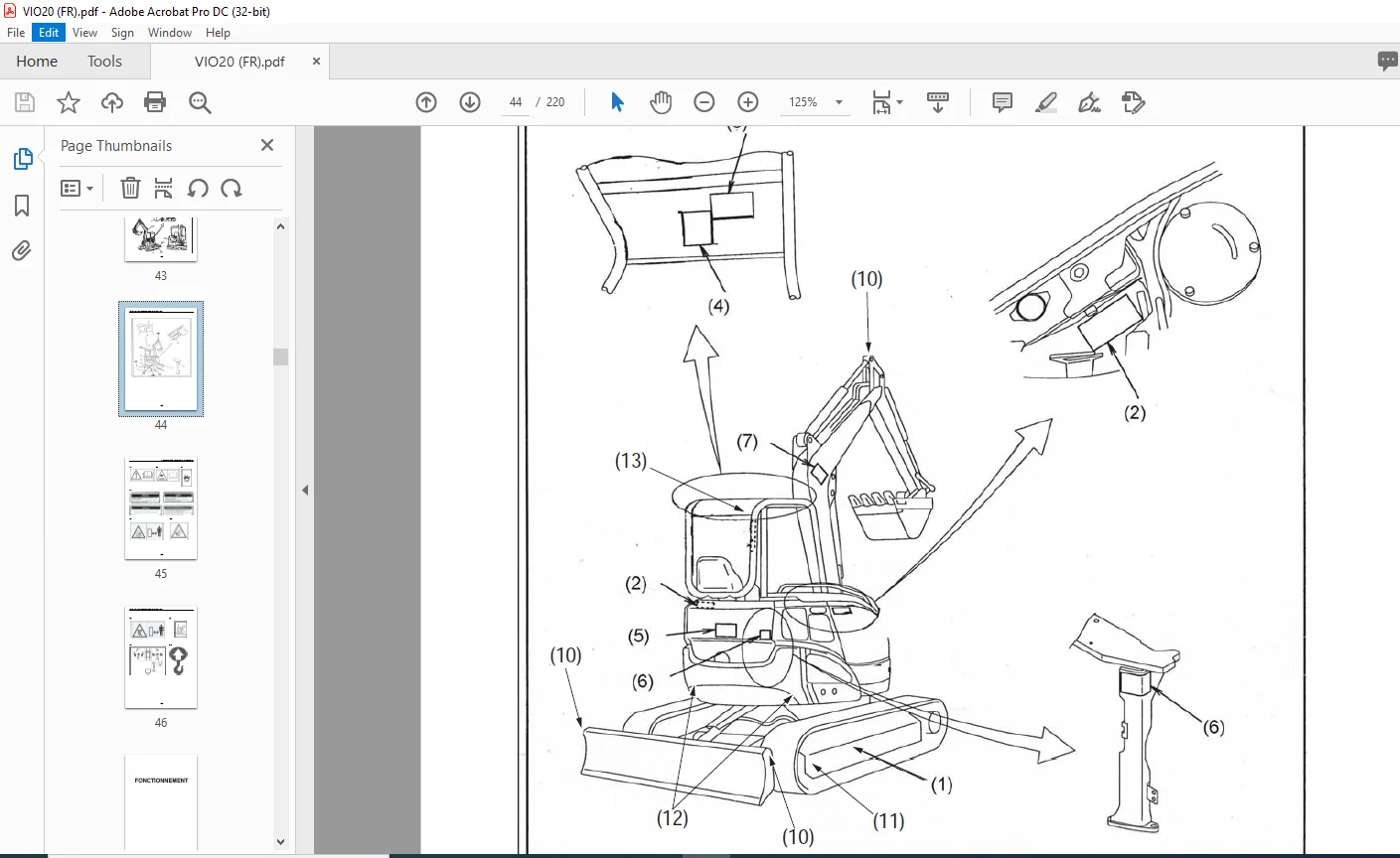Screen dimensions: 1400x858
Task: Open the Help menu
Action: (x=218, y=33)
